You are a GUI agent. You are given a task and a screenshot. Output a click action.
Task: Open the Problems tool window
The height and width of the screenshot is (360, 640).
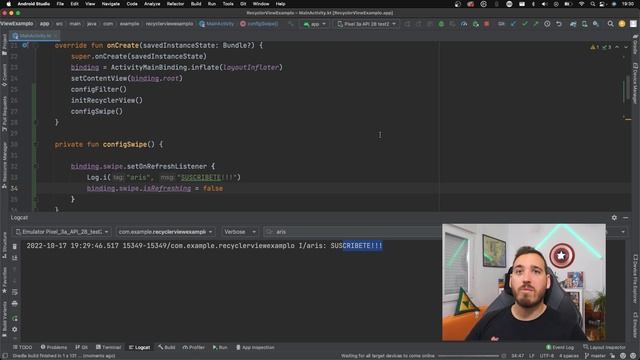click(x=54, y=347)
